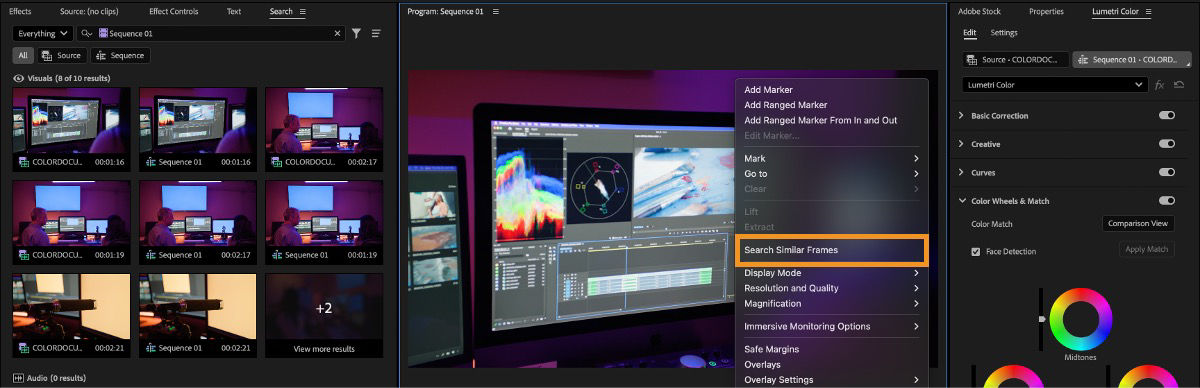Select Overlays in the context menu
The width and height of the screenshot is (1200, 388).
point(831,364)
